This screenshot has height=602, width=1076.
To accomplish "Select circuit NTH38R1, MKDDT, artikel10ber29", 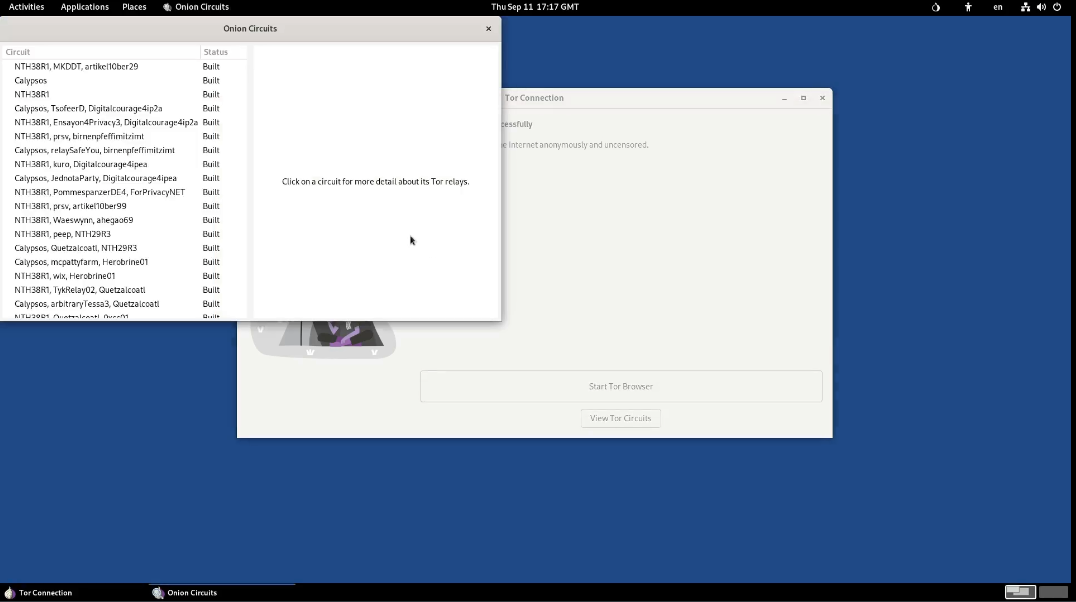I will click(76, 67).
